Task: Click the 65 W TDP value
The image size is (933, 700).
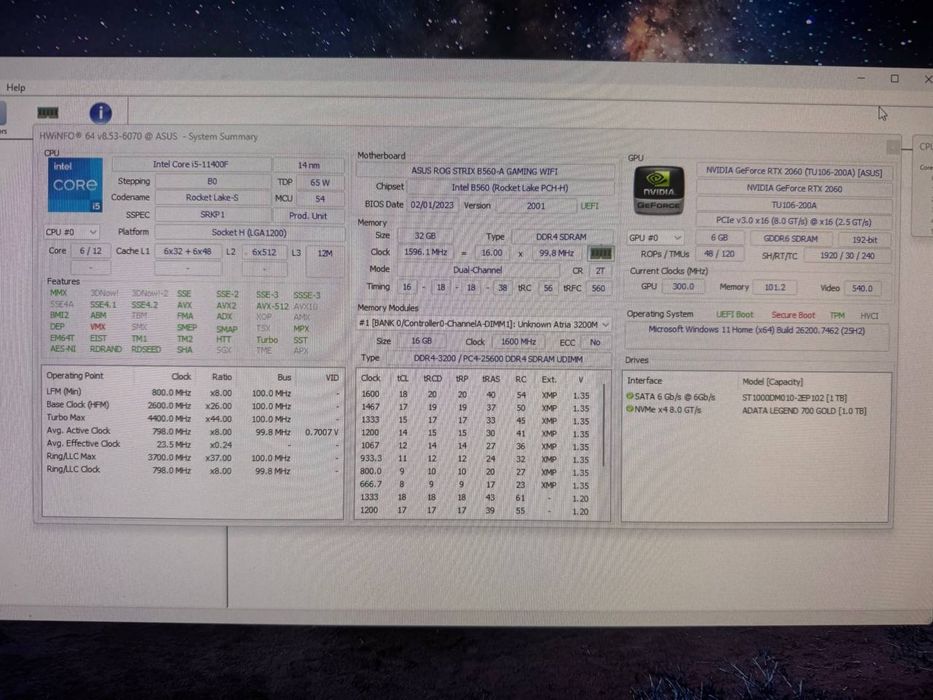Action: [x=320, y=183]
